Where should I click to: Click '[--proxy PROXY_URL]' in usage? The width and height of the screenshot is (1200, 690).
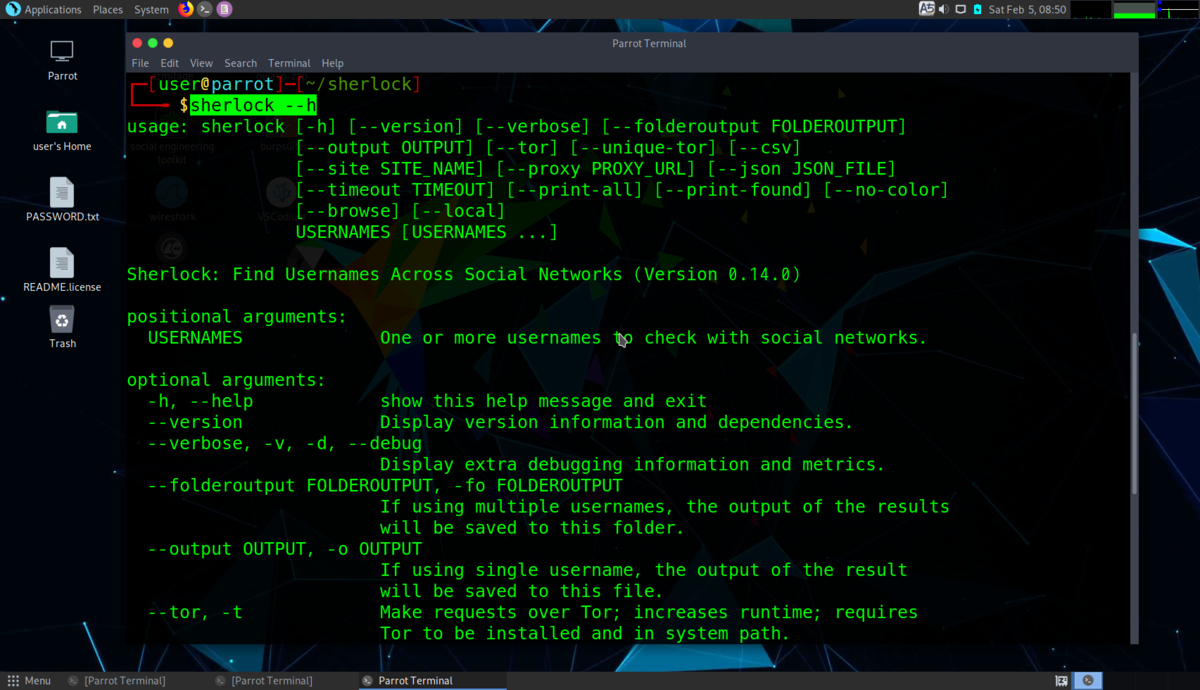click(x=596, y=168)
